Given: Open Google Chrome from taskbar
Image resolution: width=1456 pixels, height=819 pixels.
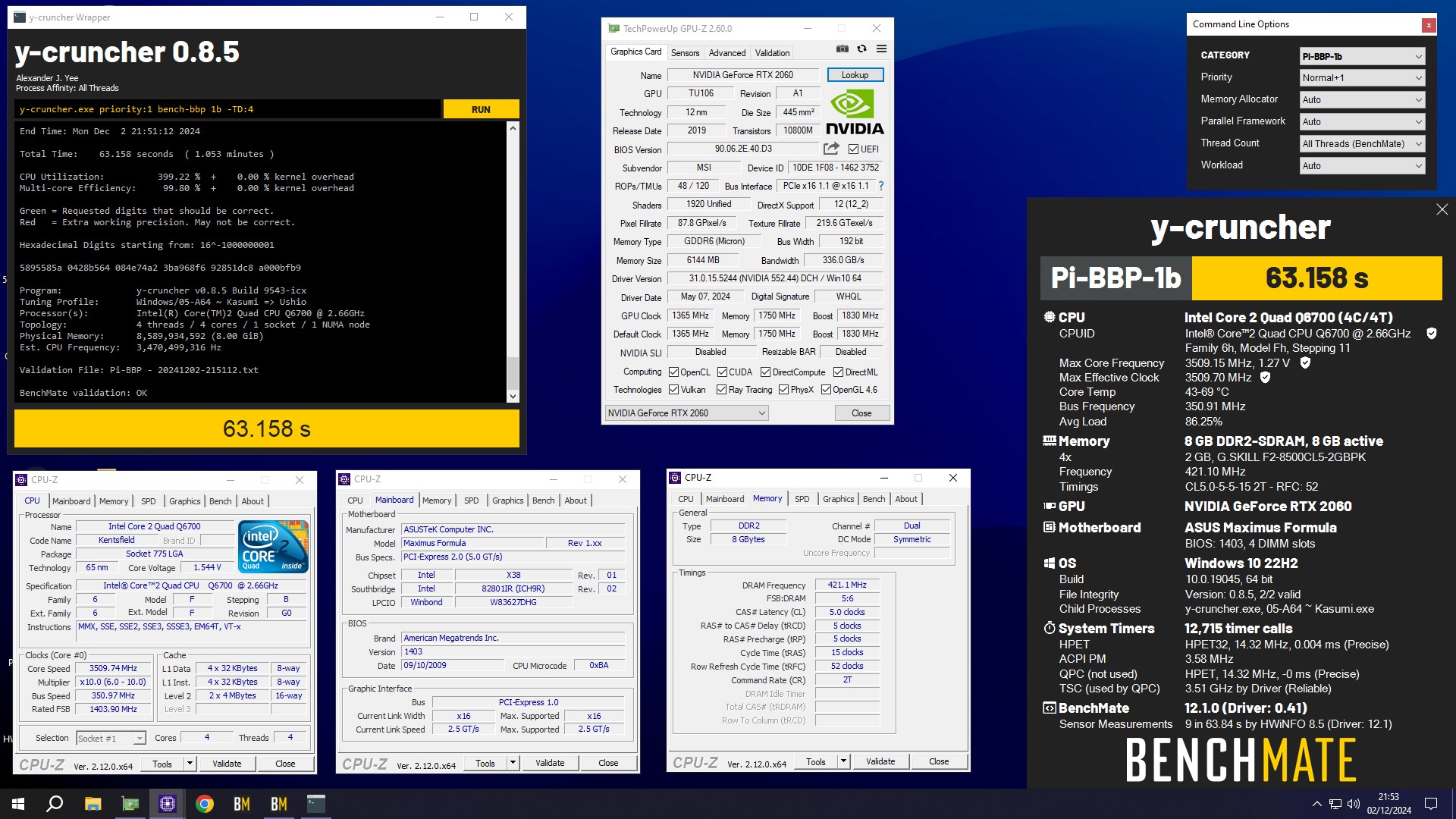Looking at the screenshot, I should (205, 804).
